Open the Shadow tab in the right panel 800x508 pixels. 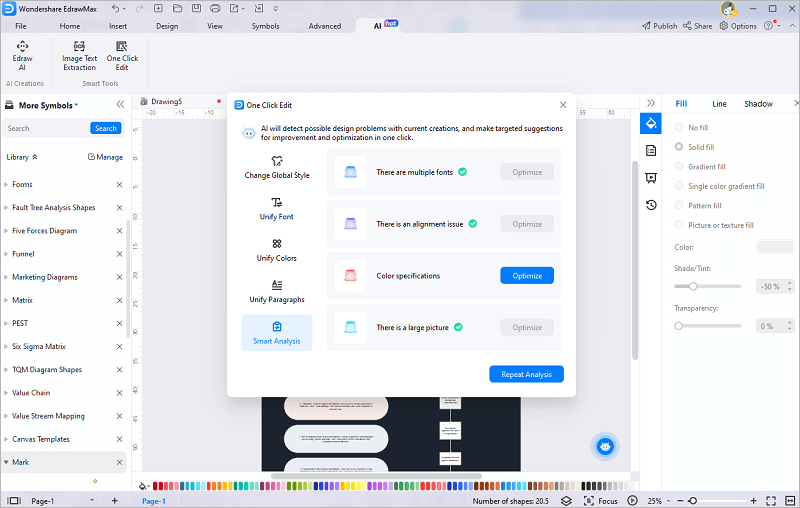[x=758, y=104]
